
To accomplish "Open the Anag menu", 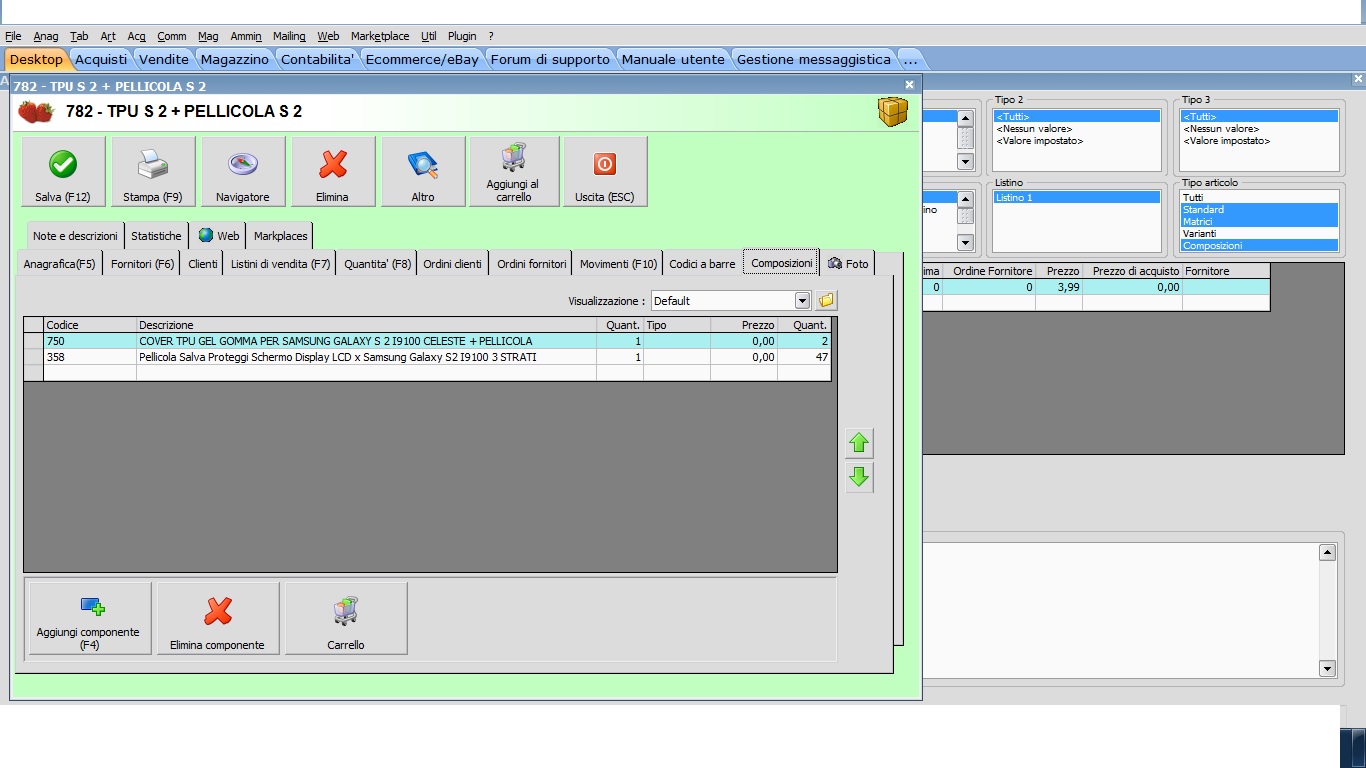I will tap(46, 36).
